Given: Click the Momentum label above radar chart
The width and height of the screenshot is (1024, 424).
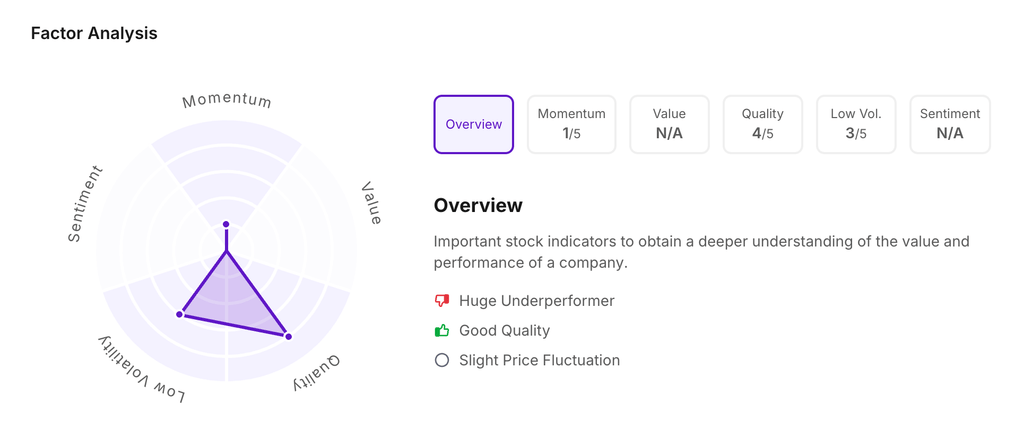Looking at the screenshot, I should tap(227, 100).
